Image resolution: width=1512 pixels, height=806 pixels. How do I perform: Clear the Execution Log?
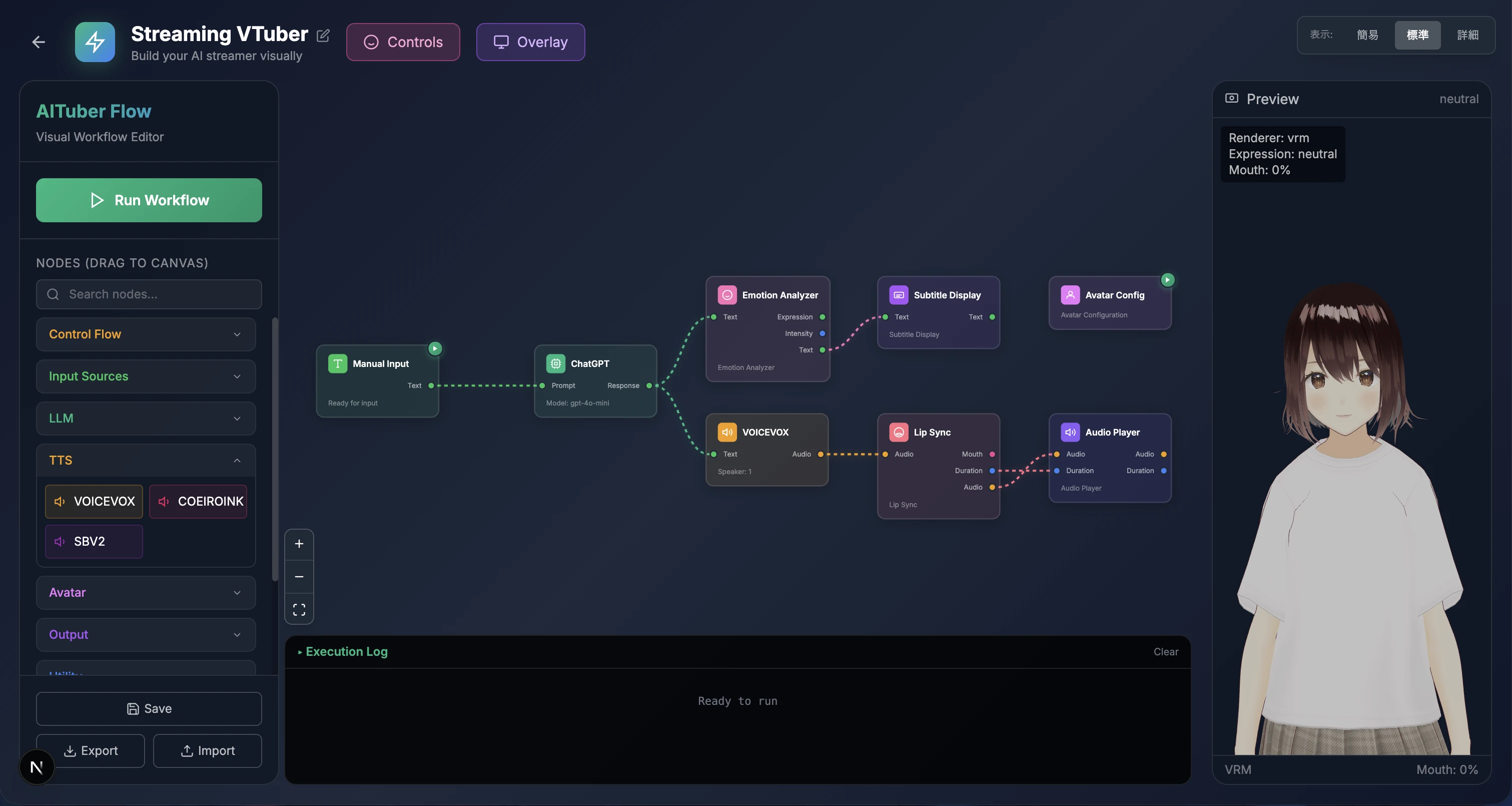click(1166, 651)
